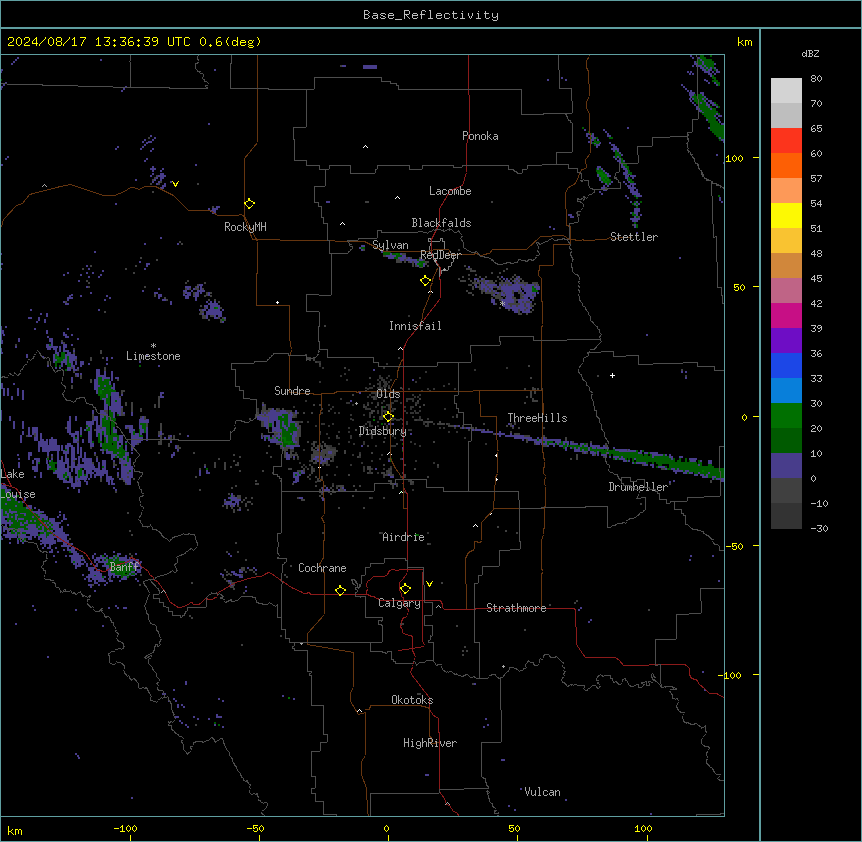
Task: Pick the violet 36-39 dBZ legend swatch
Action: point(786,341)
